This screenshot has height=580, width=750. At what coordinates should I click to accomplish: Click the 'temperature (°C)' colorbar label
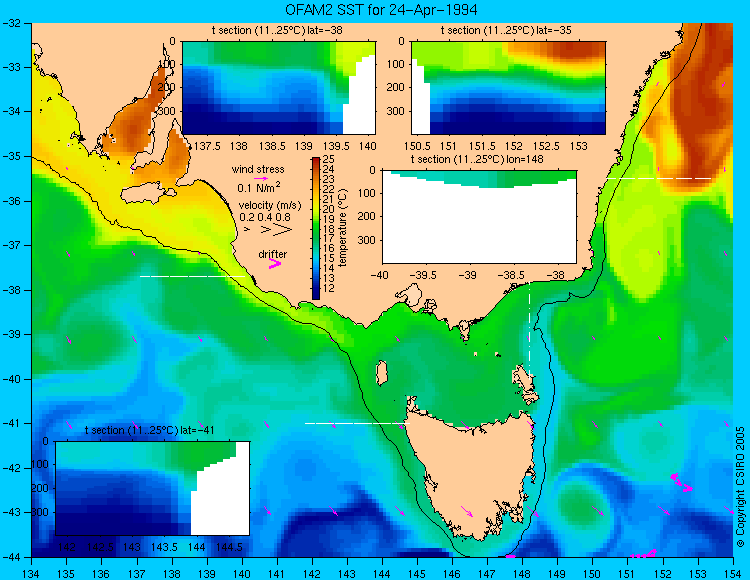[343, 228]
